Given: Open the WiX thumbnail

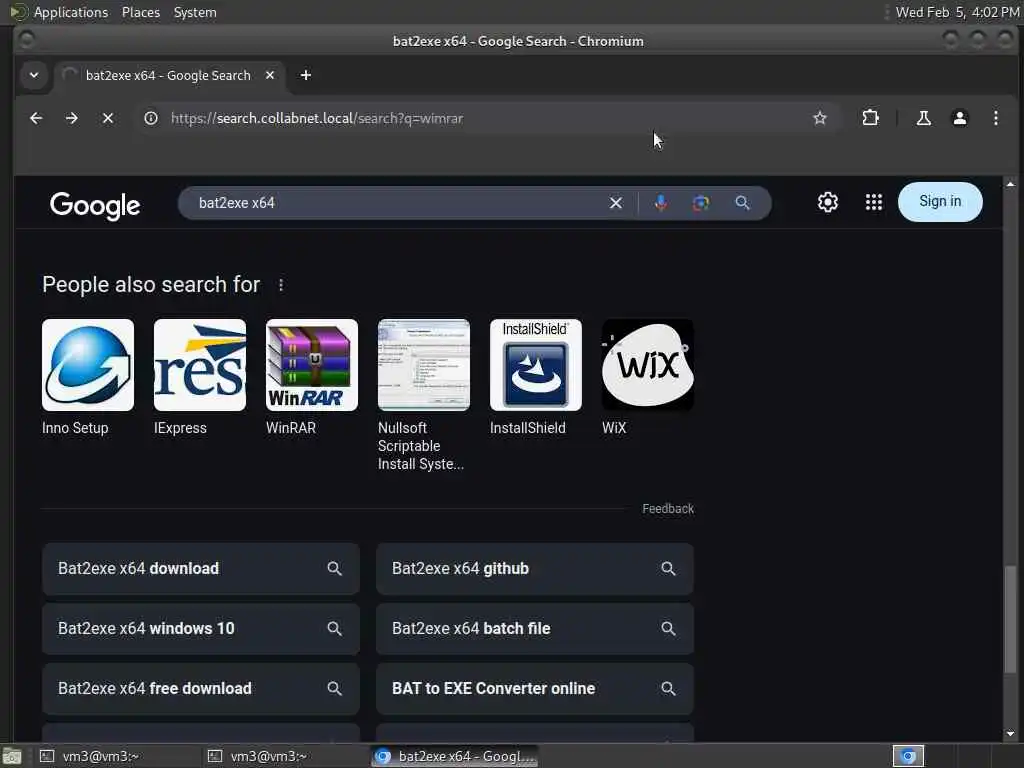Looking at the screenshot, I should [648, 364].
